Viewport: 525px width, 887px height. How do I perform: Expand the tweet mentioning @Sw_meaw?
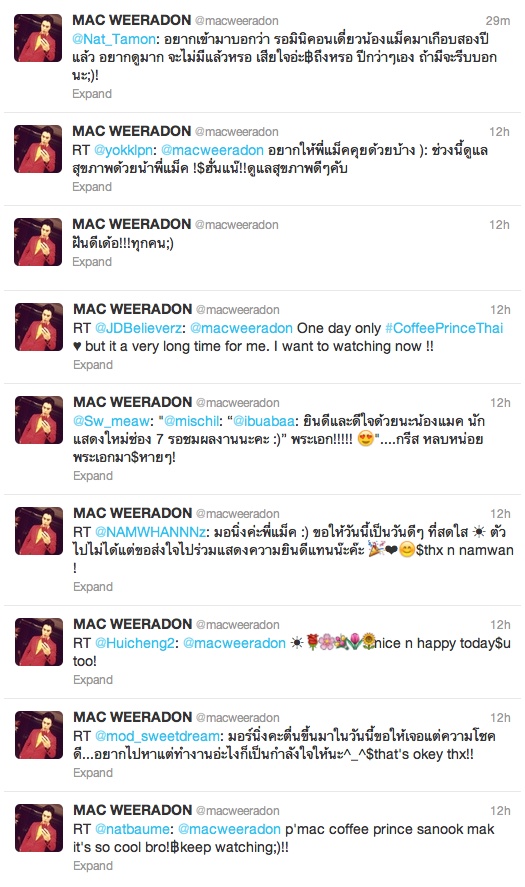click(93, 476)
